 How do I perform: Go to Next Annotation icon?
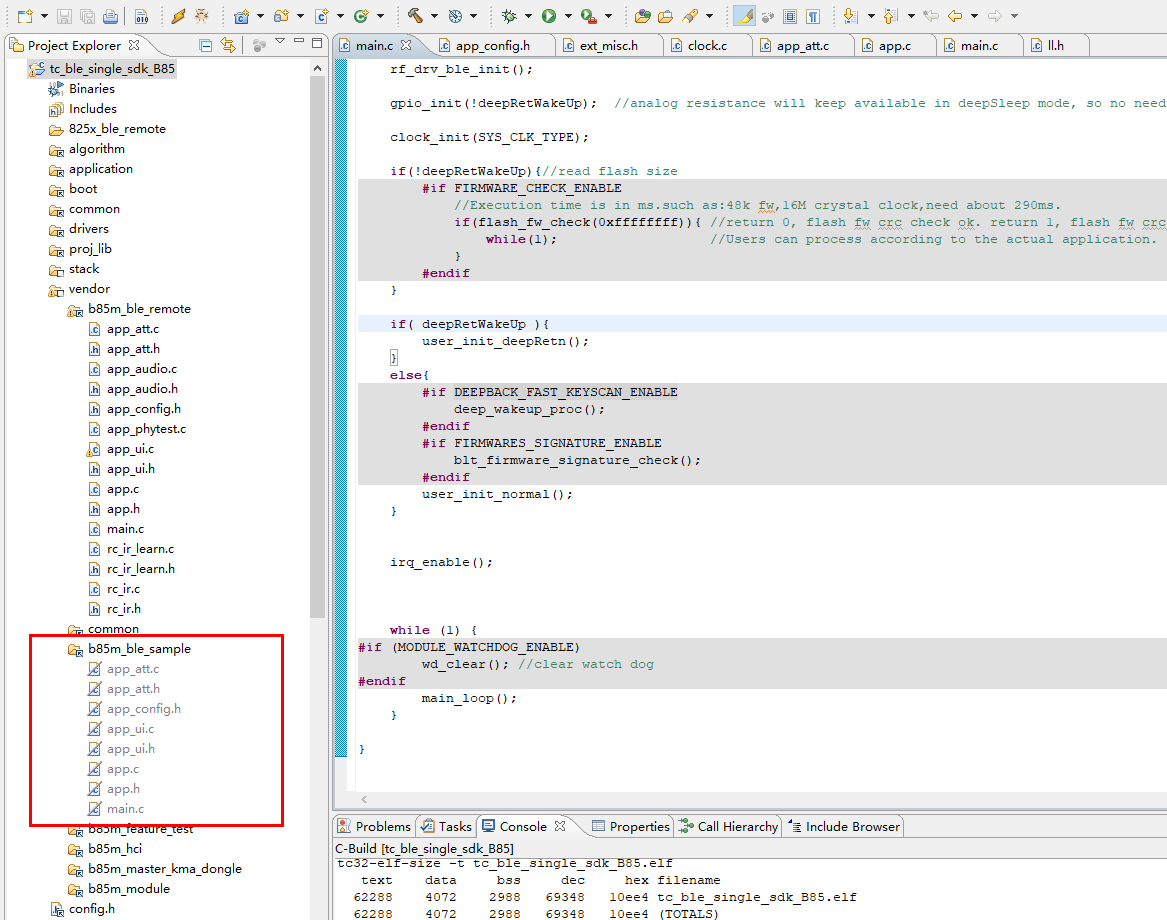point(851,16)
